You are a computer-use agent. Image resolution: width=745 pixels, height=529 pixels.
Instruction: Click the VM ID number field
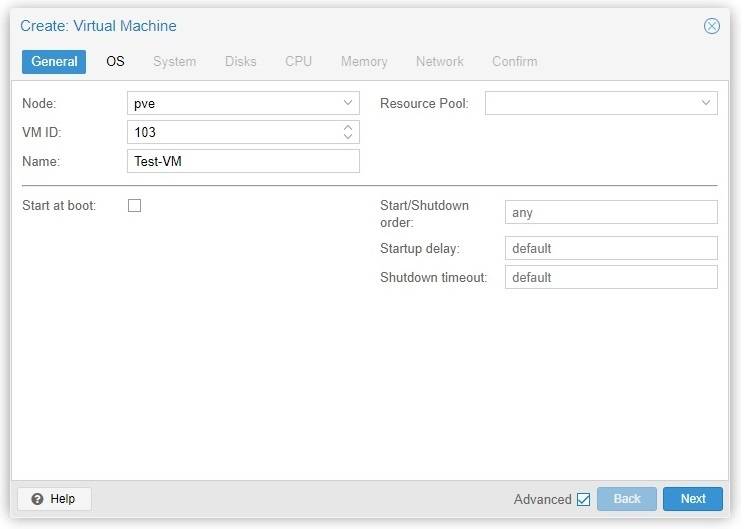232,132
